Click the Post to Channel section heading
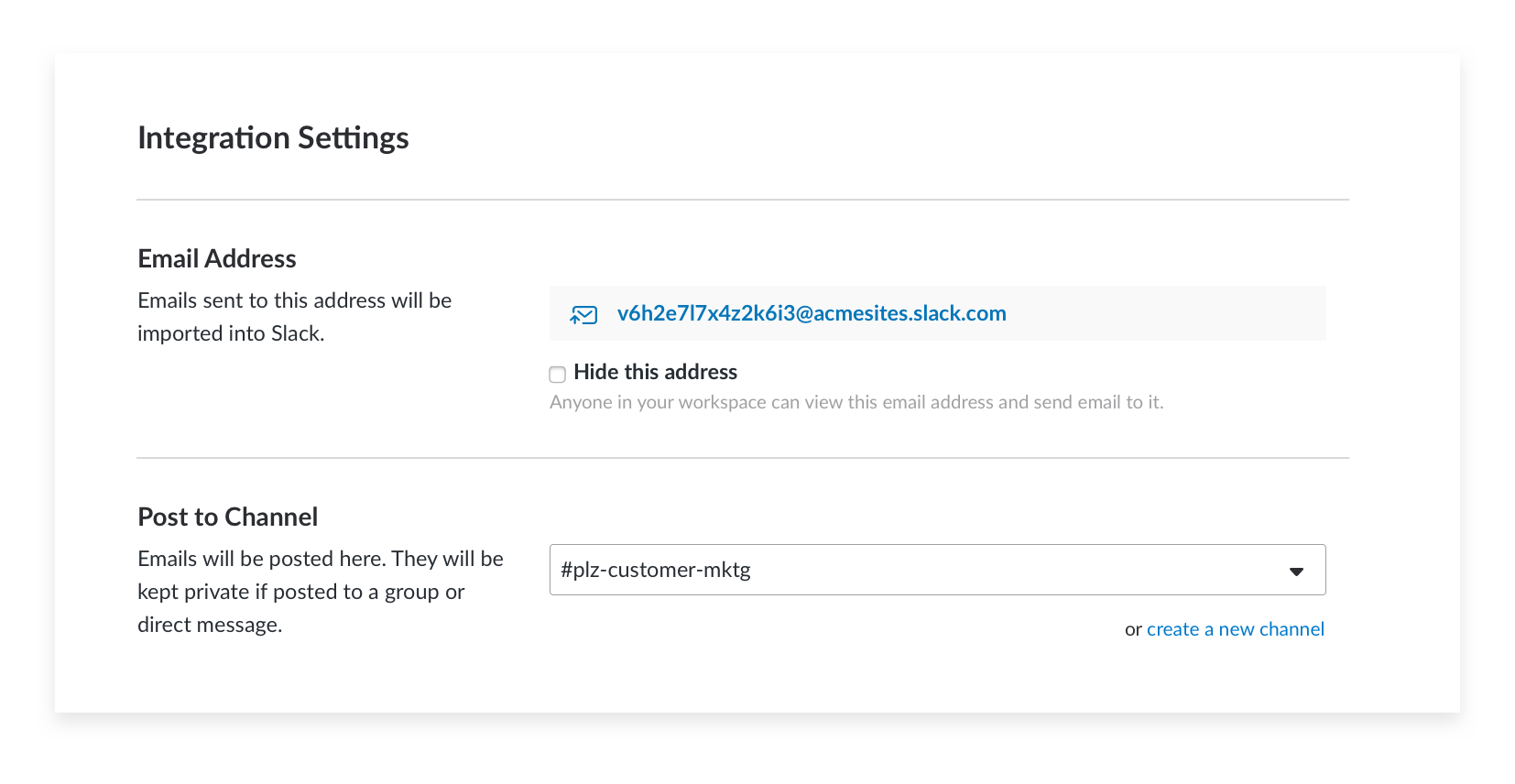The width and height of the screenshot is (1515, 784). (x=228, y=517)
